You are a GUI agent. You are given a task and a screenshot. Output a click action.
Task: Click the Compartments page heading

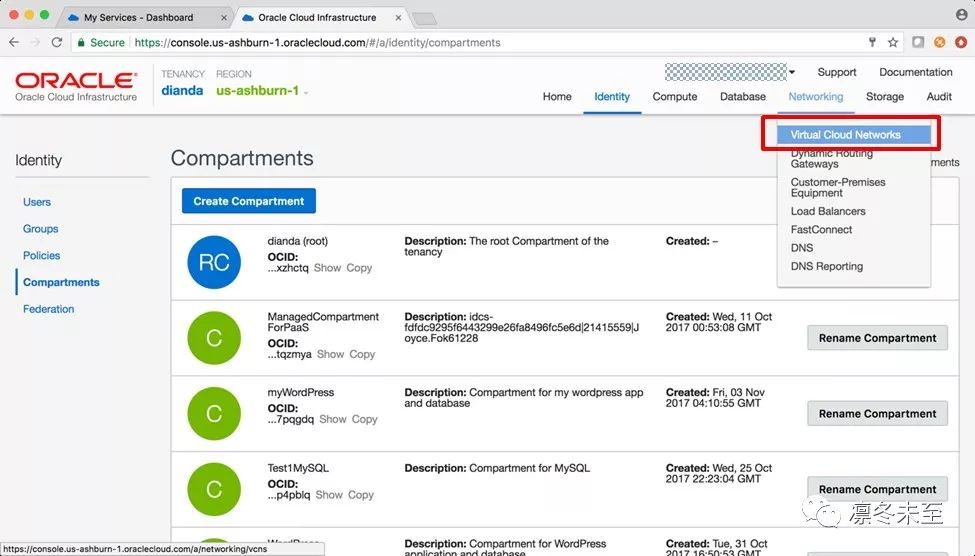242,159
